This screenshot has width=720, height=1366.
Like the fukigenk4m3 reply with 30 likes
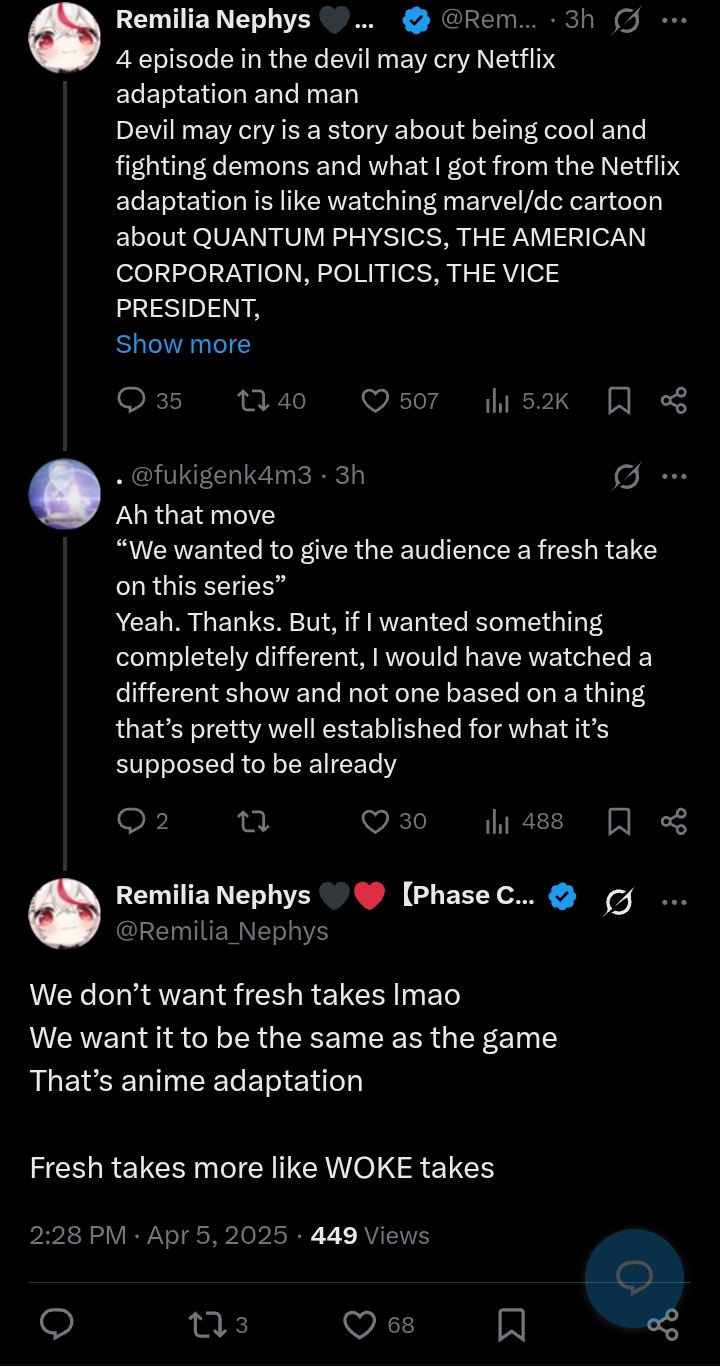coord(375,821)
